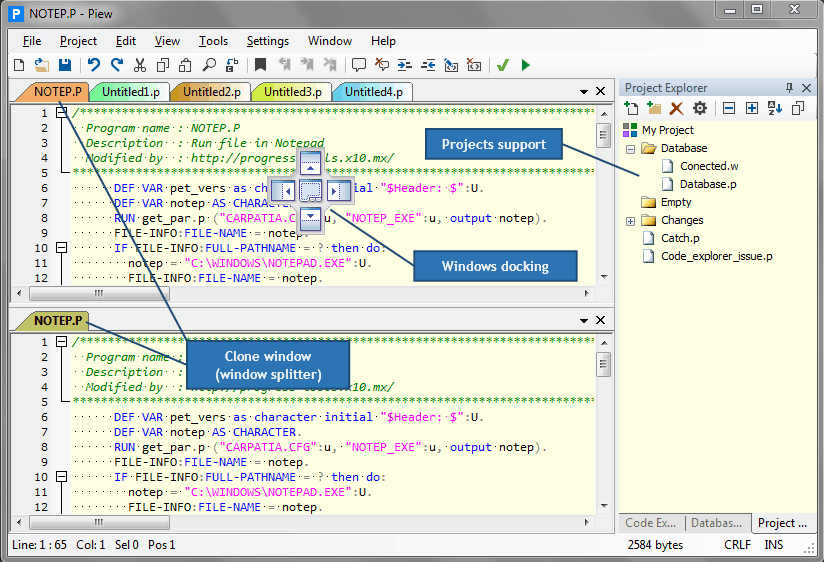
Task: Click the code tag with red X icon
Action: pyautogui.click(x=474, y=65)
